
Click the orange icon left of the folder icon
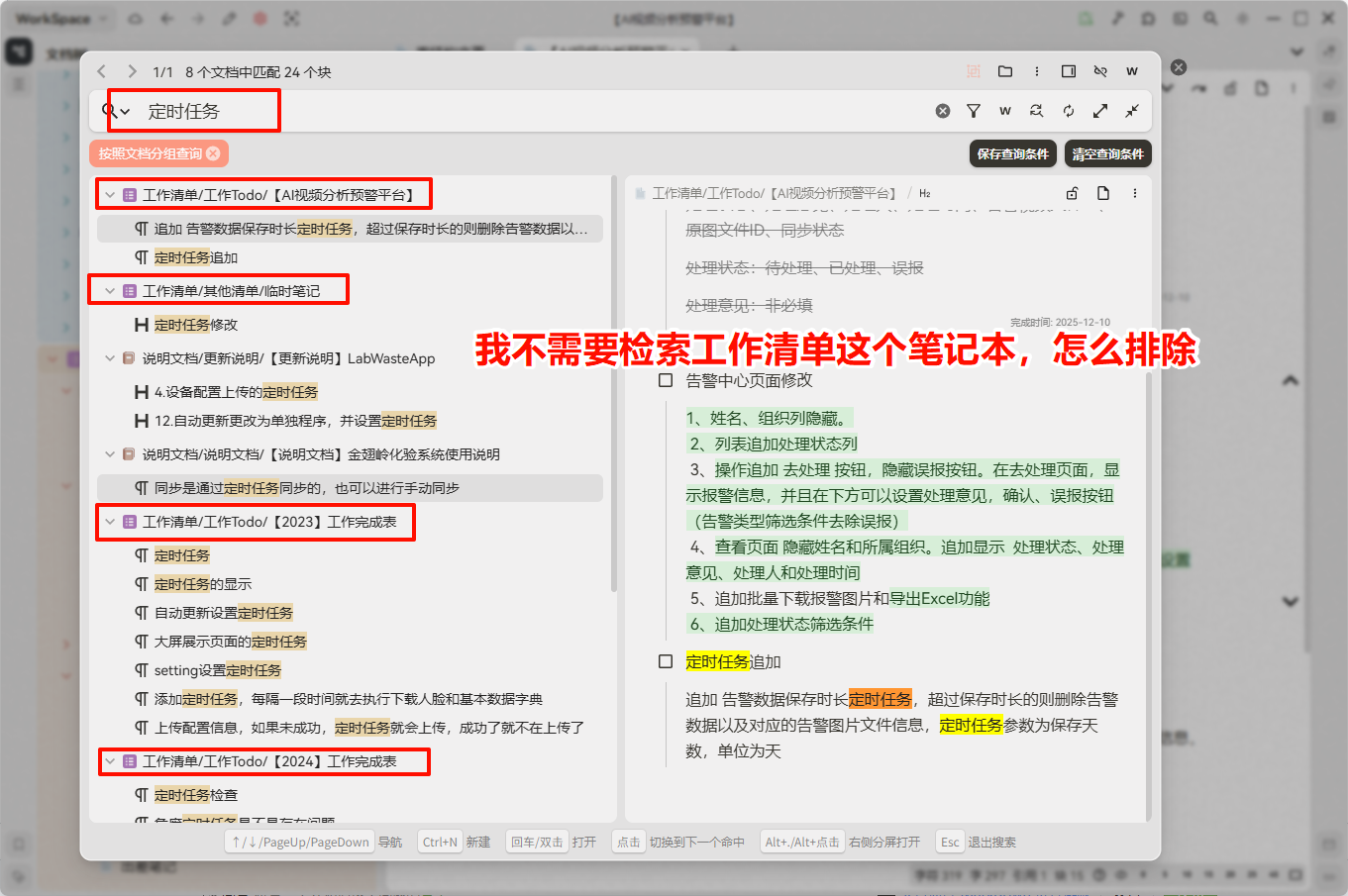click(x=974, y=71)
